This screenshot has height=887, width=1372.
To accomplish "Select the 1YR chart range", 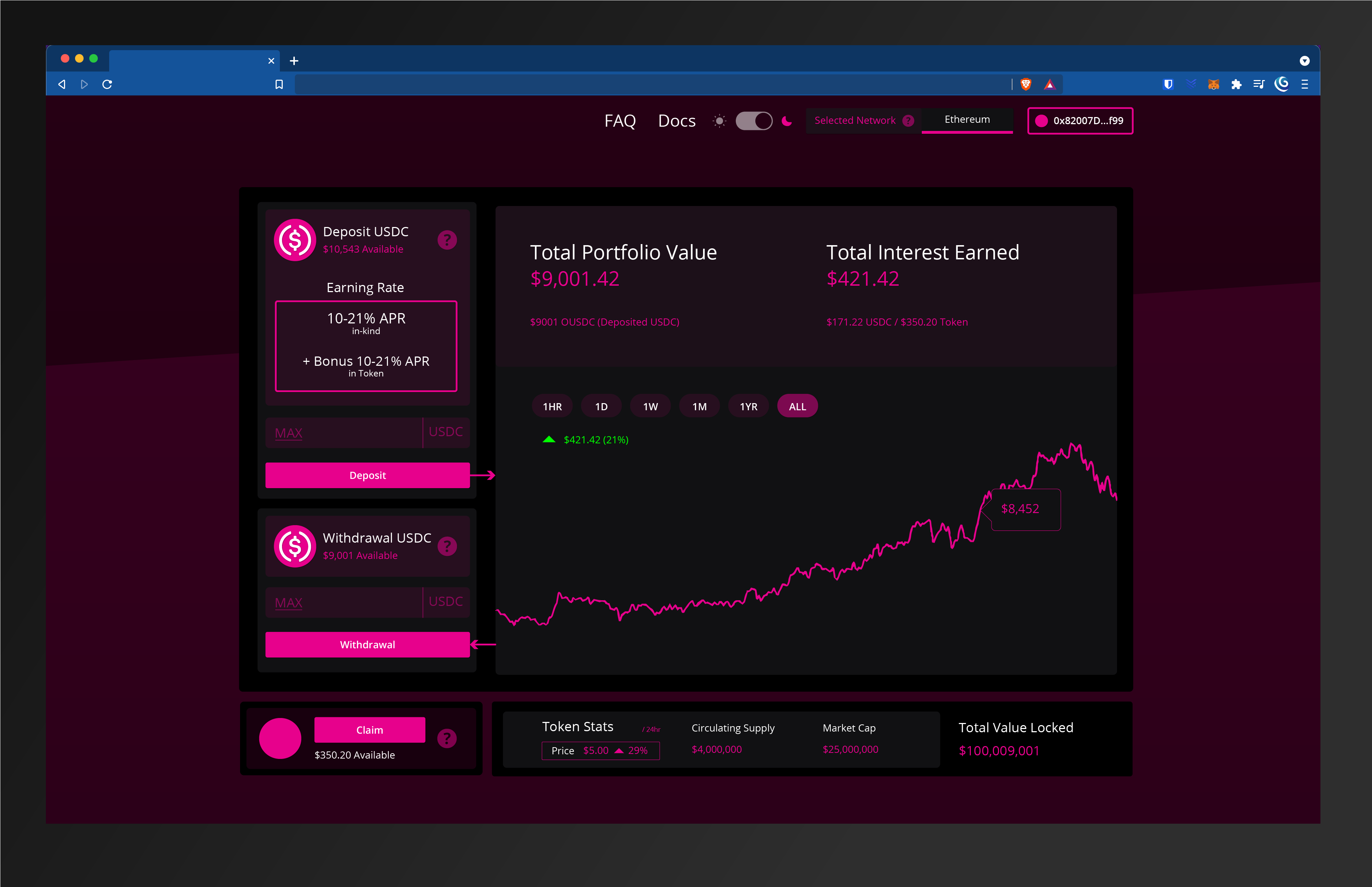I will 749,407.
